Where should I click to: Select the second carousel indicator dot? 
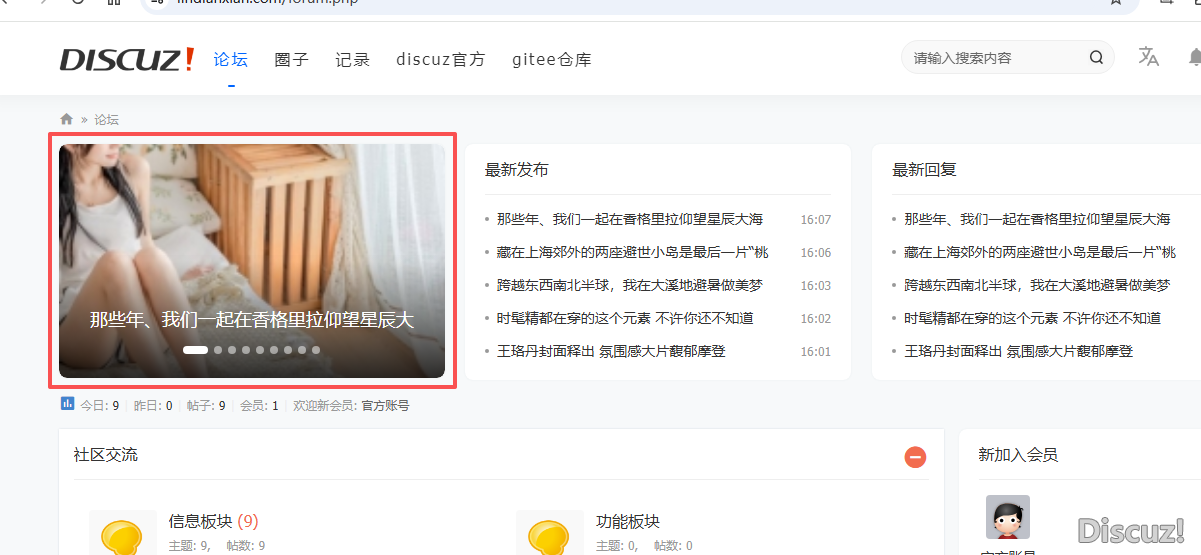218,350
